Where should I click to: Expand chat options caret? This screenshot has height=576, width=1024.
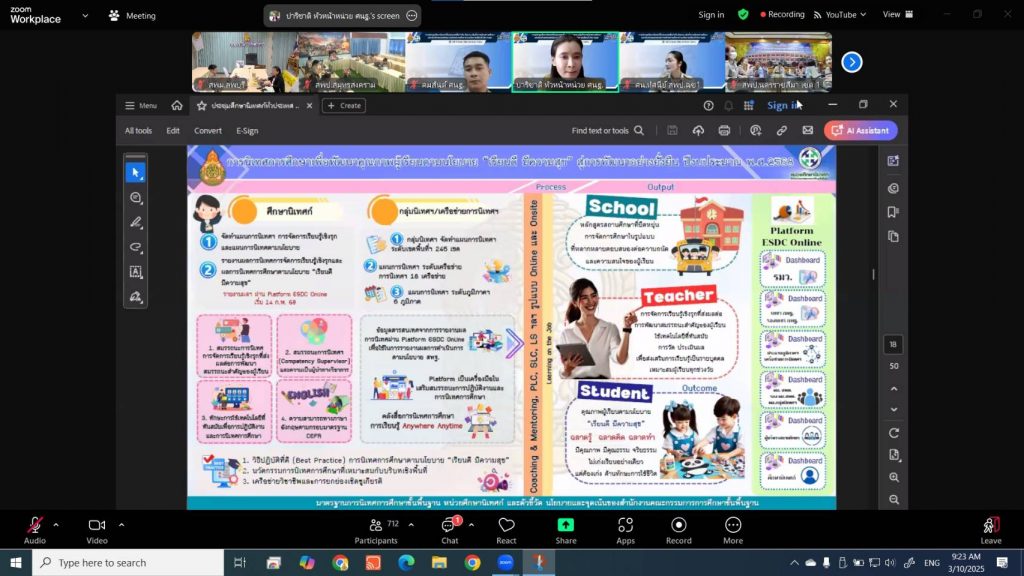[x=471, y=524]
